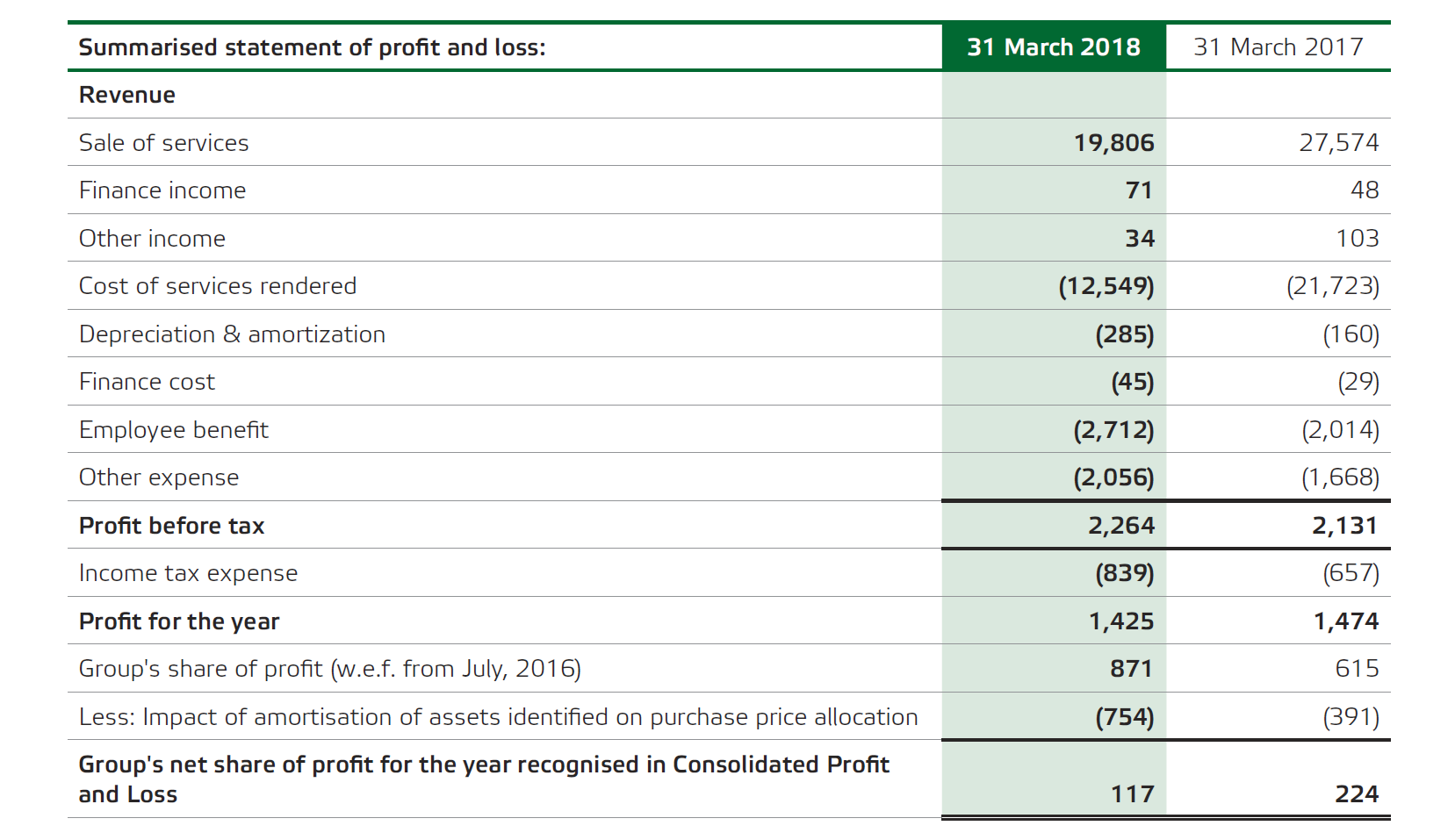
Task: Select the Cost of services rendered label
Action: pos(218,286)
